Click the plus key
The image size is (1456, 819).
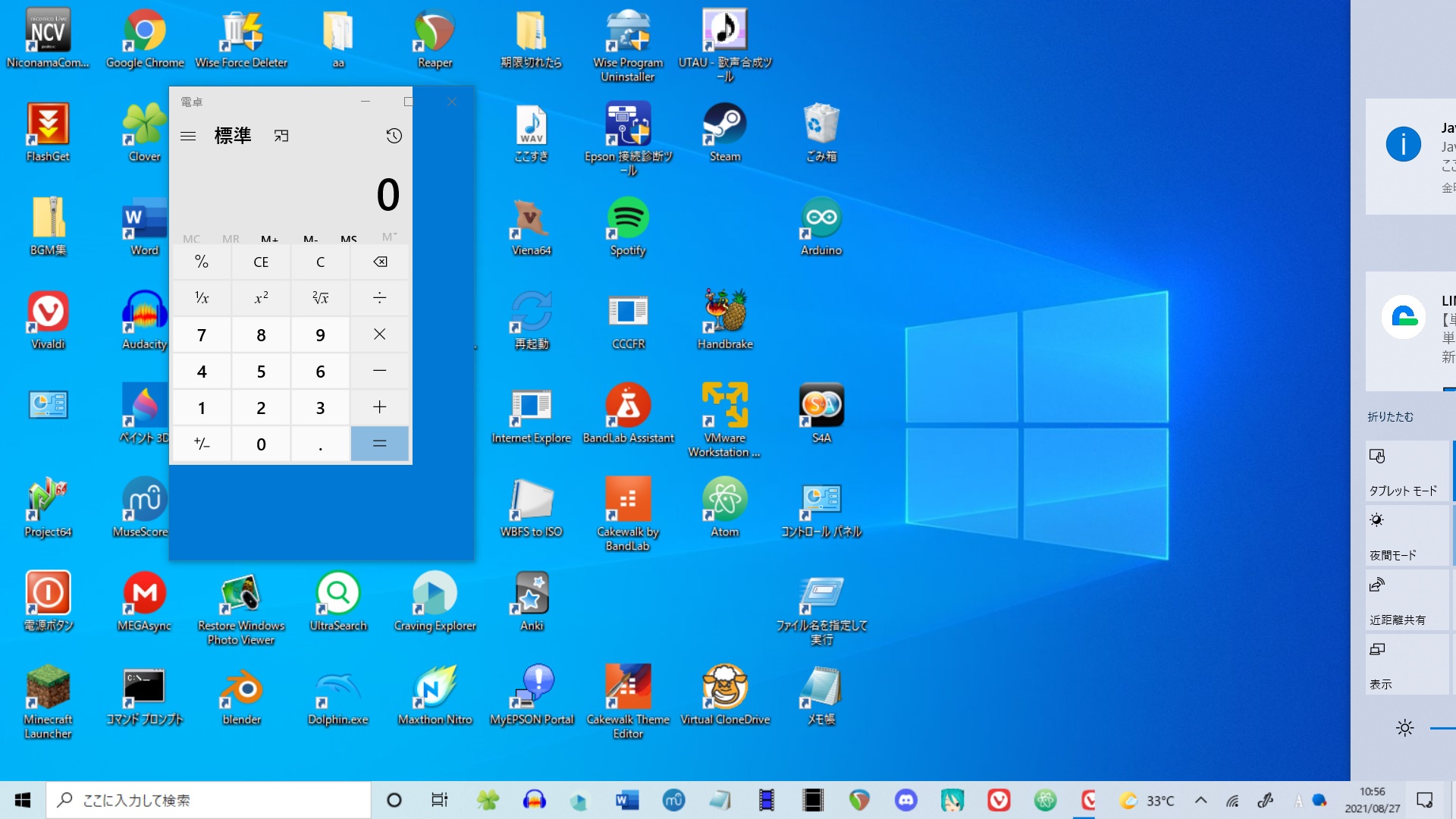pyautogui.click(x=380, y=407)
